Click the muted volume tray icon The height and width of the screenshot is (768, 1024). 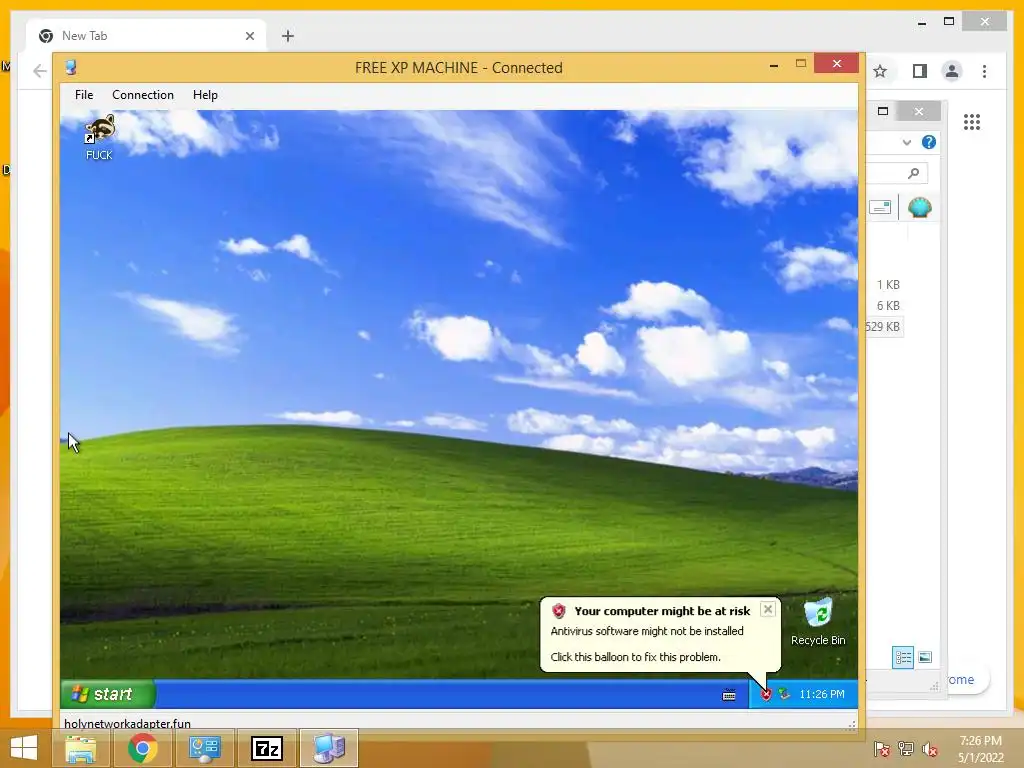(x=930, y=749)
